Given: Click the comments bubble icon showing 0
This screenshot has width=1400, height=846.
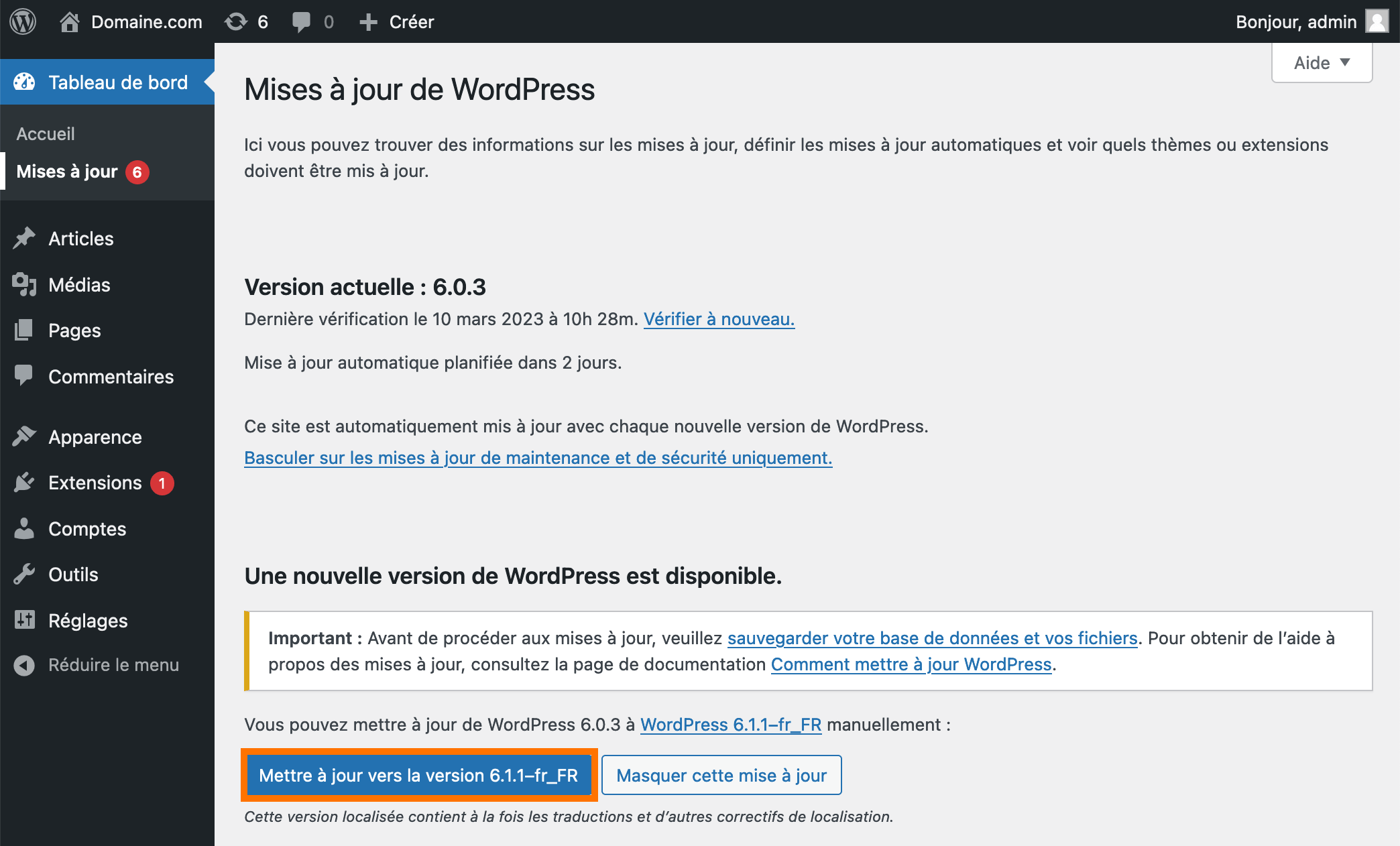Looking at the screenshot, I should (x=303, y=21).
